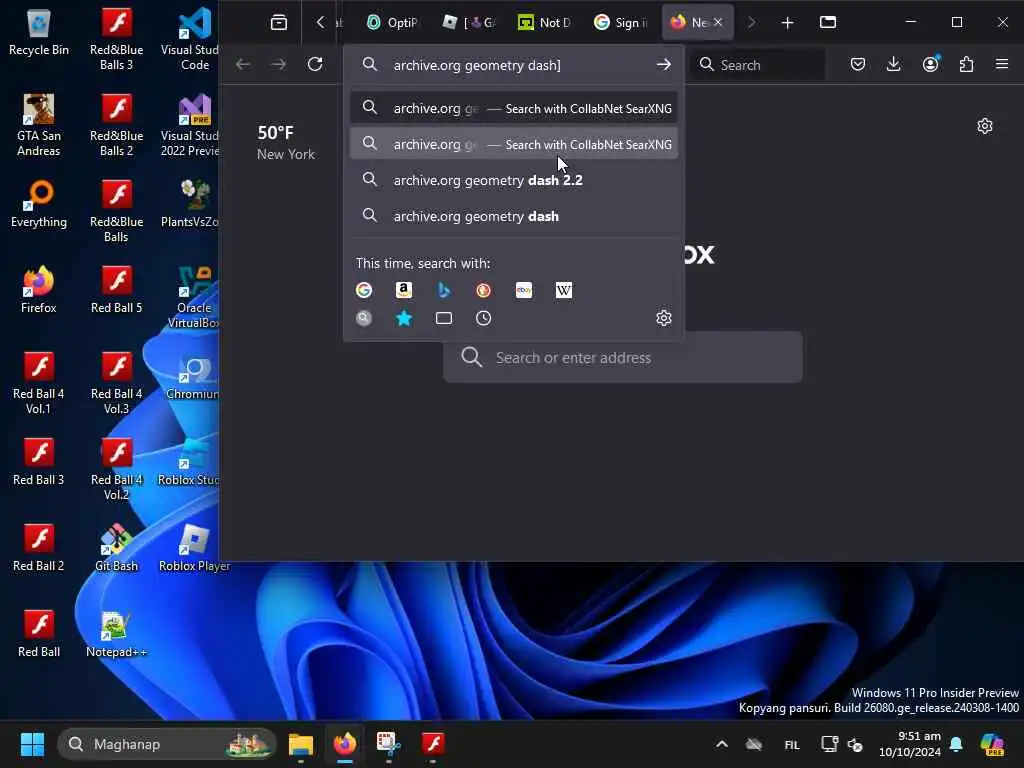Select the Firefox desktop shortcut
The height and width of the screenshot is (768, 1024).
pos(39,290)
